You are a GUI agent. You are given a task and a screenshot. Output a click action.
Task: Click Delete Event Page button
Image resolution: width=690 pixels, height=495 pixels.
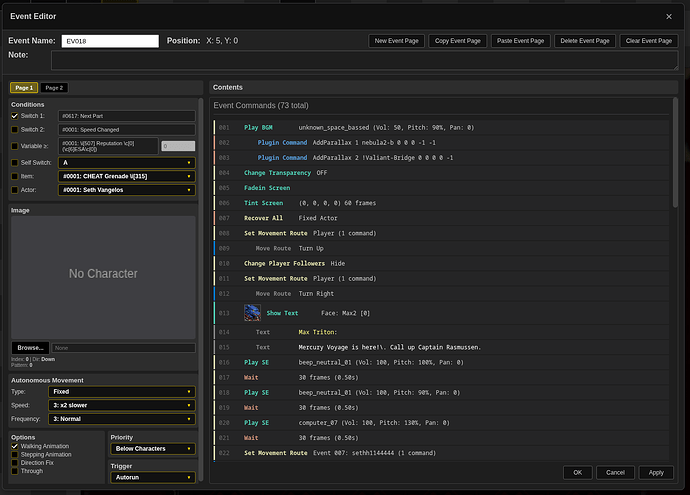point(585,41)
